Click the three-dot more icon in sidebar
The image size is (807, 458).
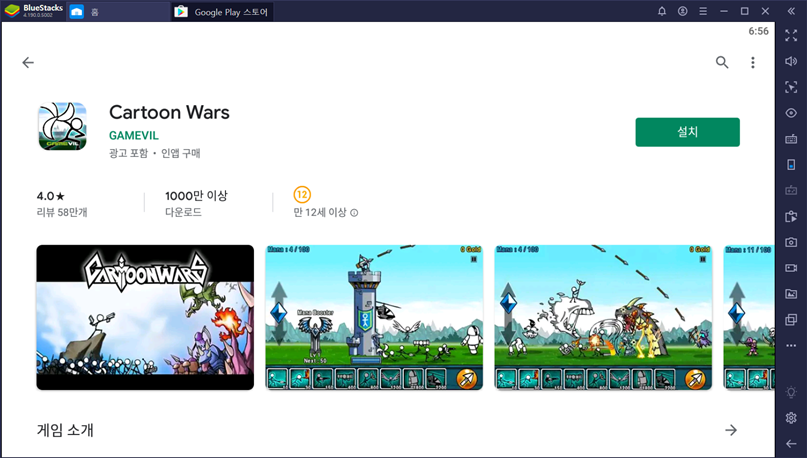[791, 346]
